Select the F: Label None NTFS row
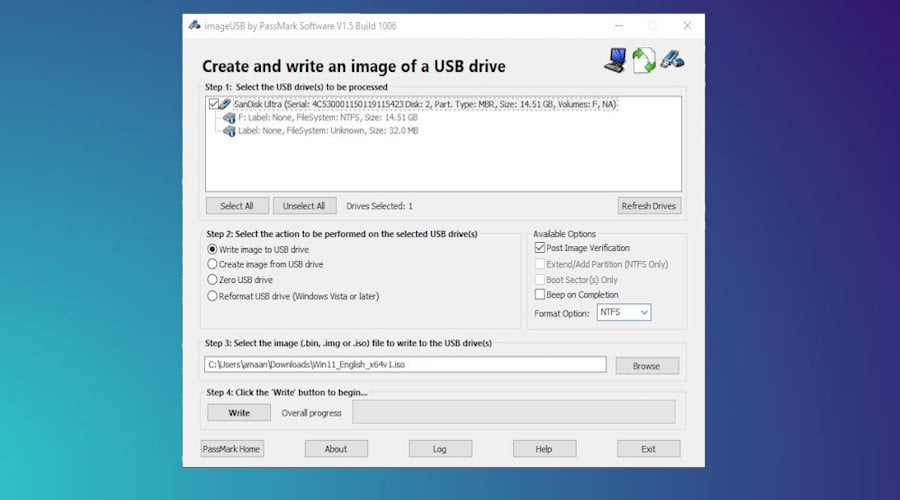This screenshot has width=900, height=500. coord(328,118)
